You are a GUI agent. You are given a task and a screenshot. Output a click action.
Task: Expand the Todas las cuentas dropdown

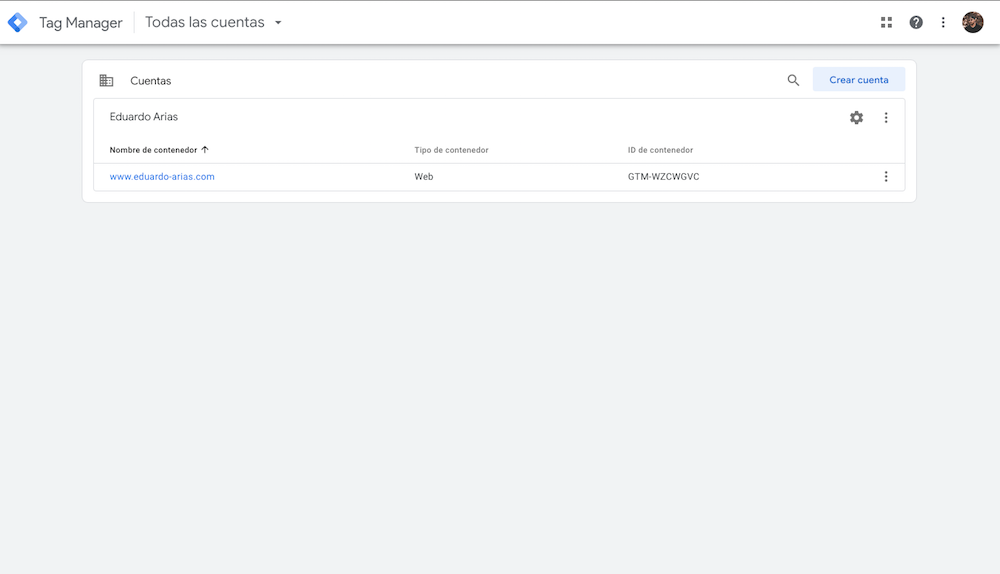[x=214, y=22]
